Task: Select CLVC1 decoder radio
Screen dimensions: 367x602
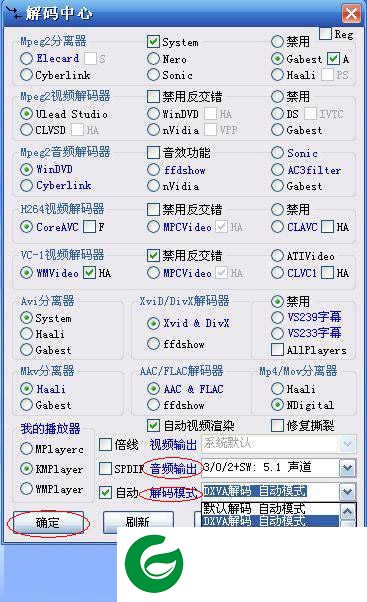Action: click(277, 273)
